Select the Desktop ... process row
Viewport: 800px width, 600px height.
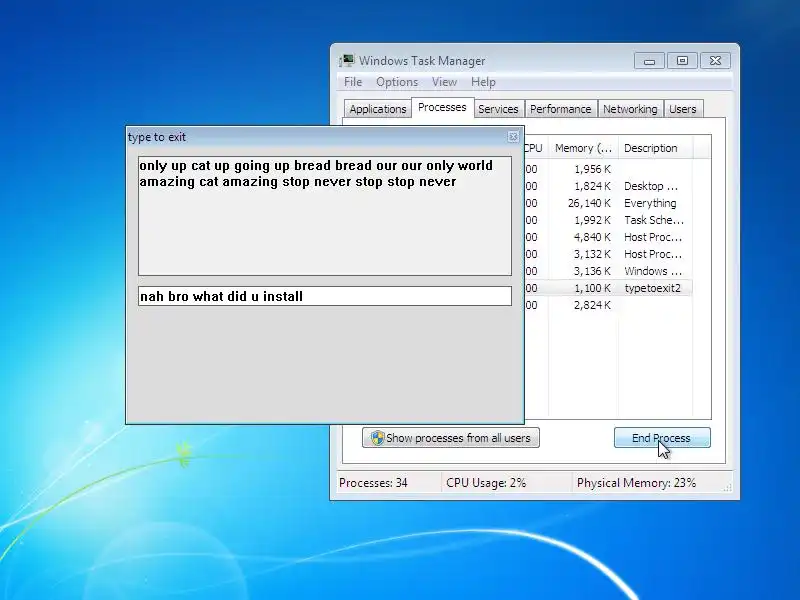coord(608,186)
